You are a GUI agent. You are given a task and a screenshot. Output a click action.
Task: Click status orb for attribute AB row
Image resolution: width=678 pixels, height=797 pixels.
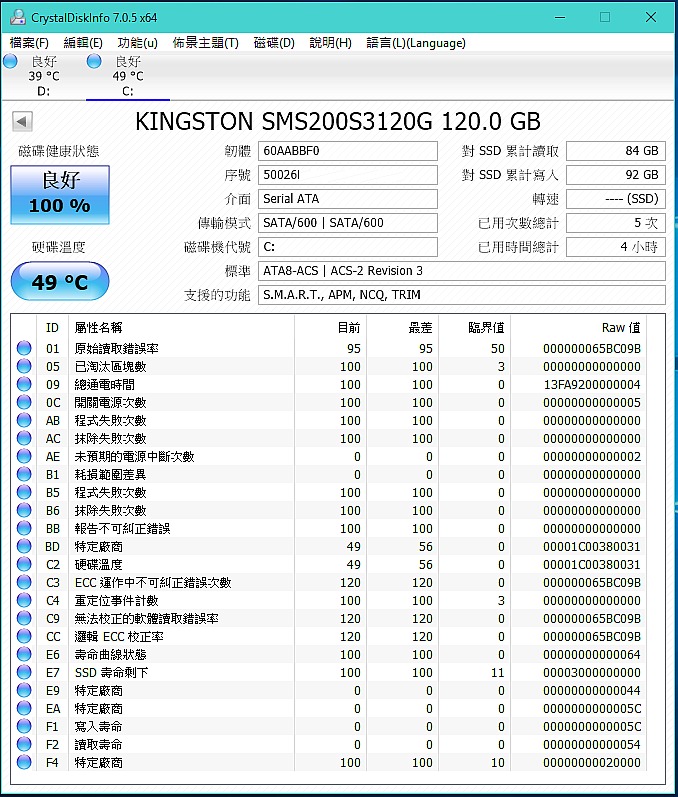pos(24,420)
